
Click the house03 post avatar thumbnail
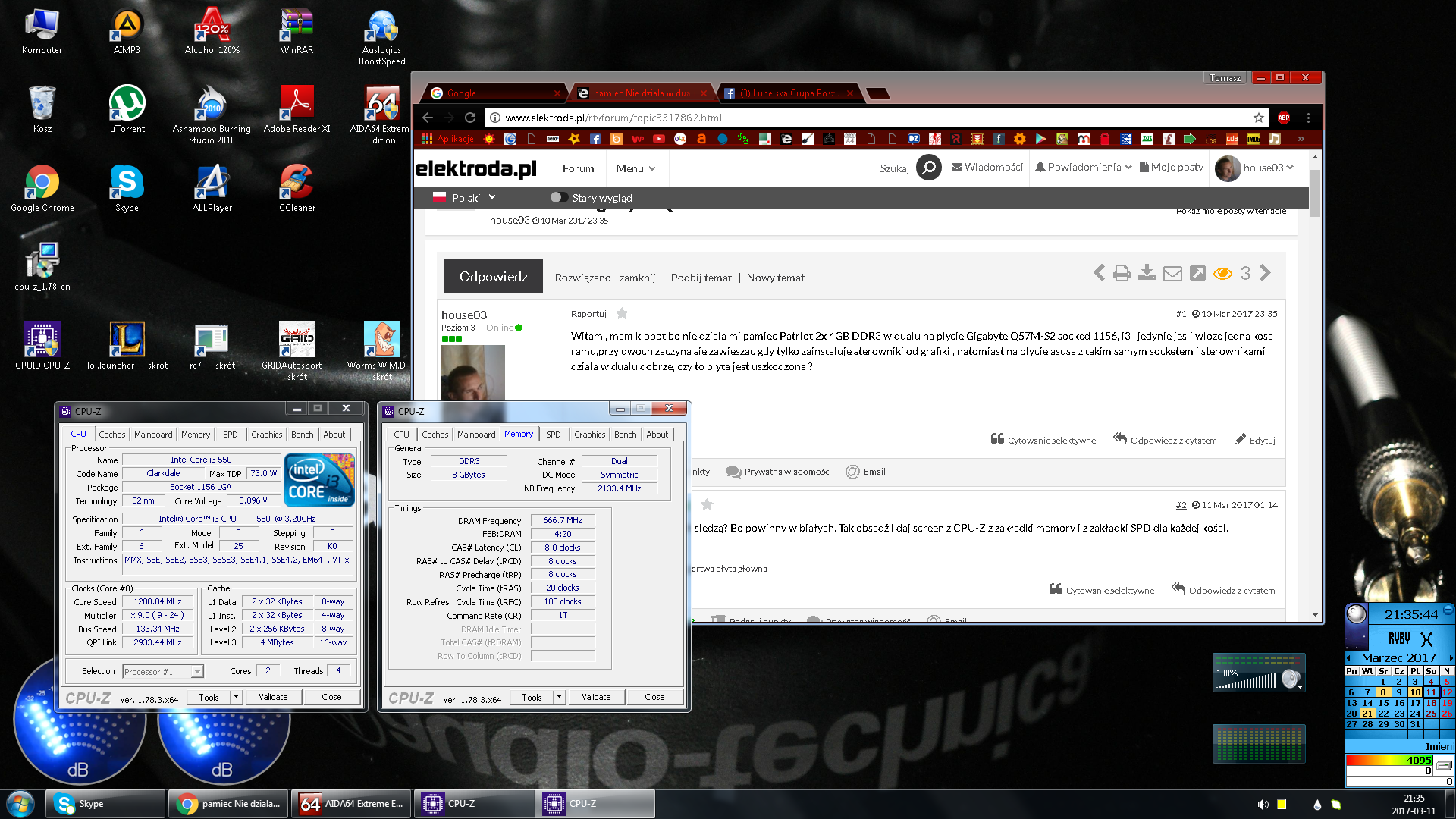473,372
